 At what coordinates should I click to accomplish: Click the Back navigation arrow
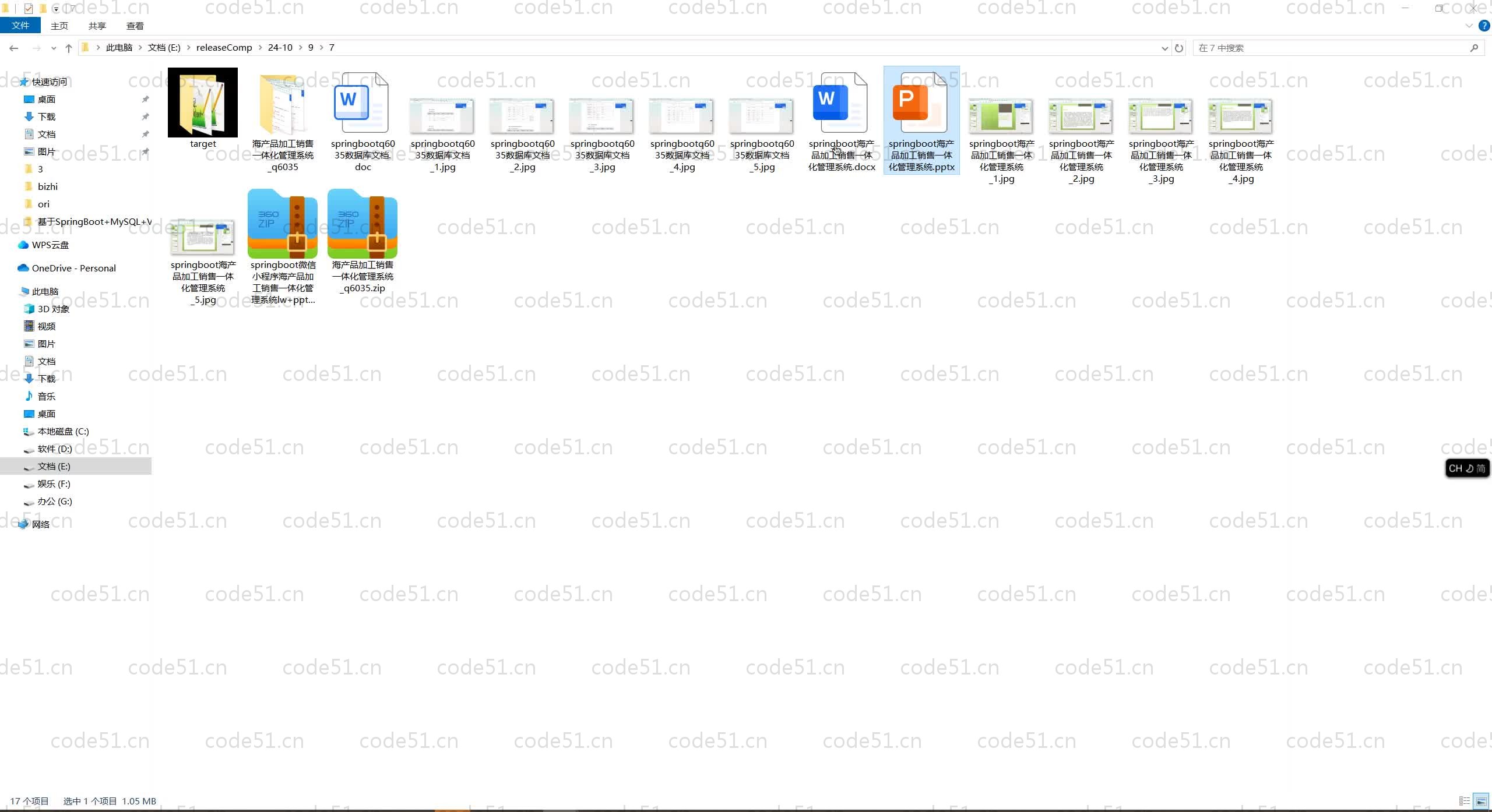tap(13, 48)
